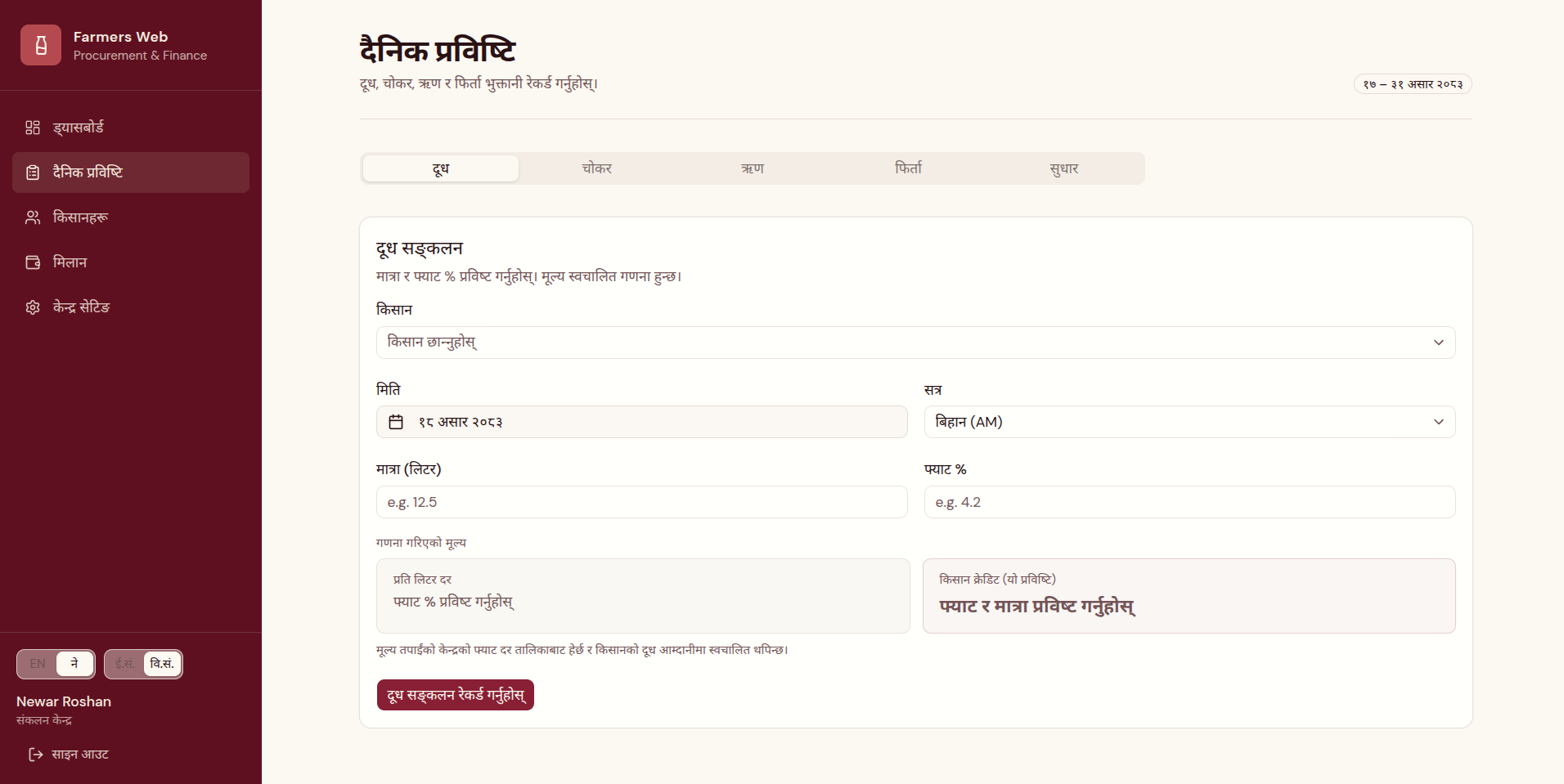Click the फ्याट % input field
The height and width of the screenshot is (784, 1564).
click(1189, 502)
